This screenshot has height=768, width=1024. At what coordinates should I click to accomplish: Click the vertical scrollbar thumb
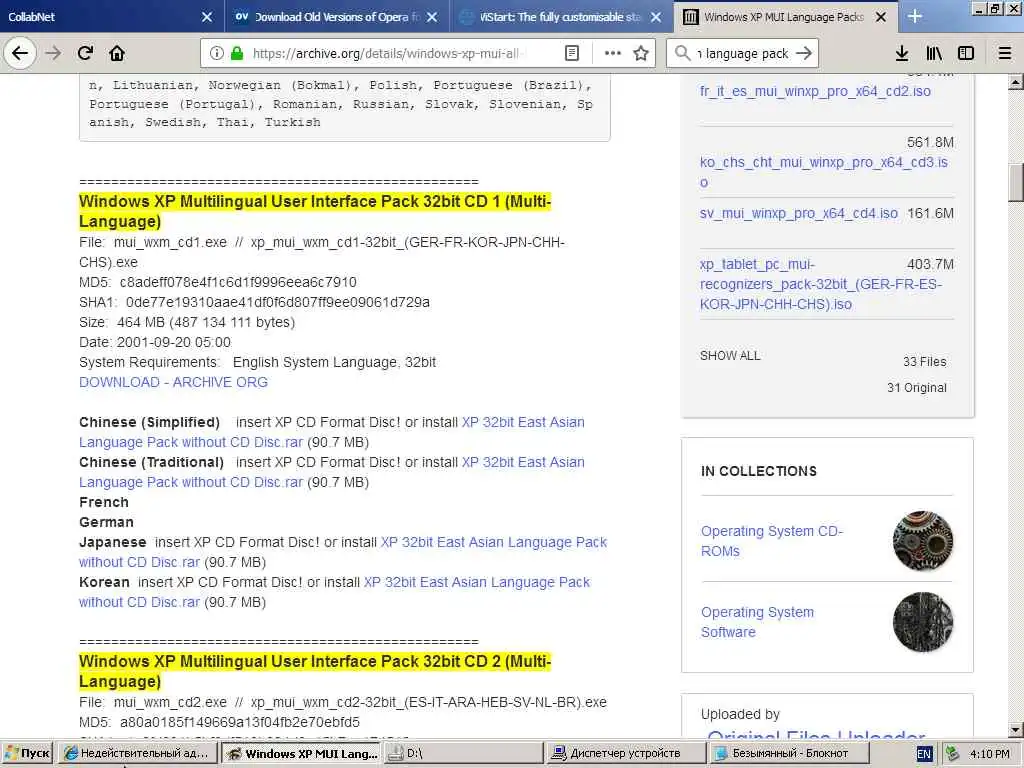[1016, 183]
